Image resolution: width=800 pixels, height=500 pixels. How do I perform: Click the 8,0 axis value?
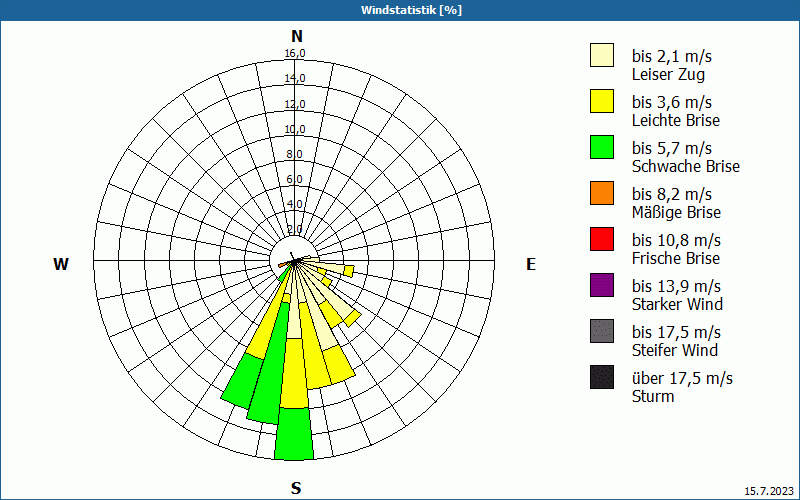(x=294, y=154)
